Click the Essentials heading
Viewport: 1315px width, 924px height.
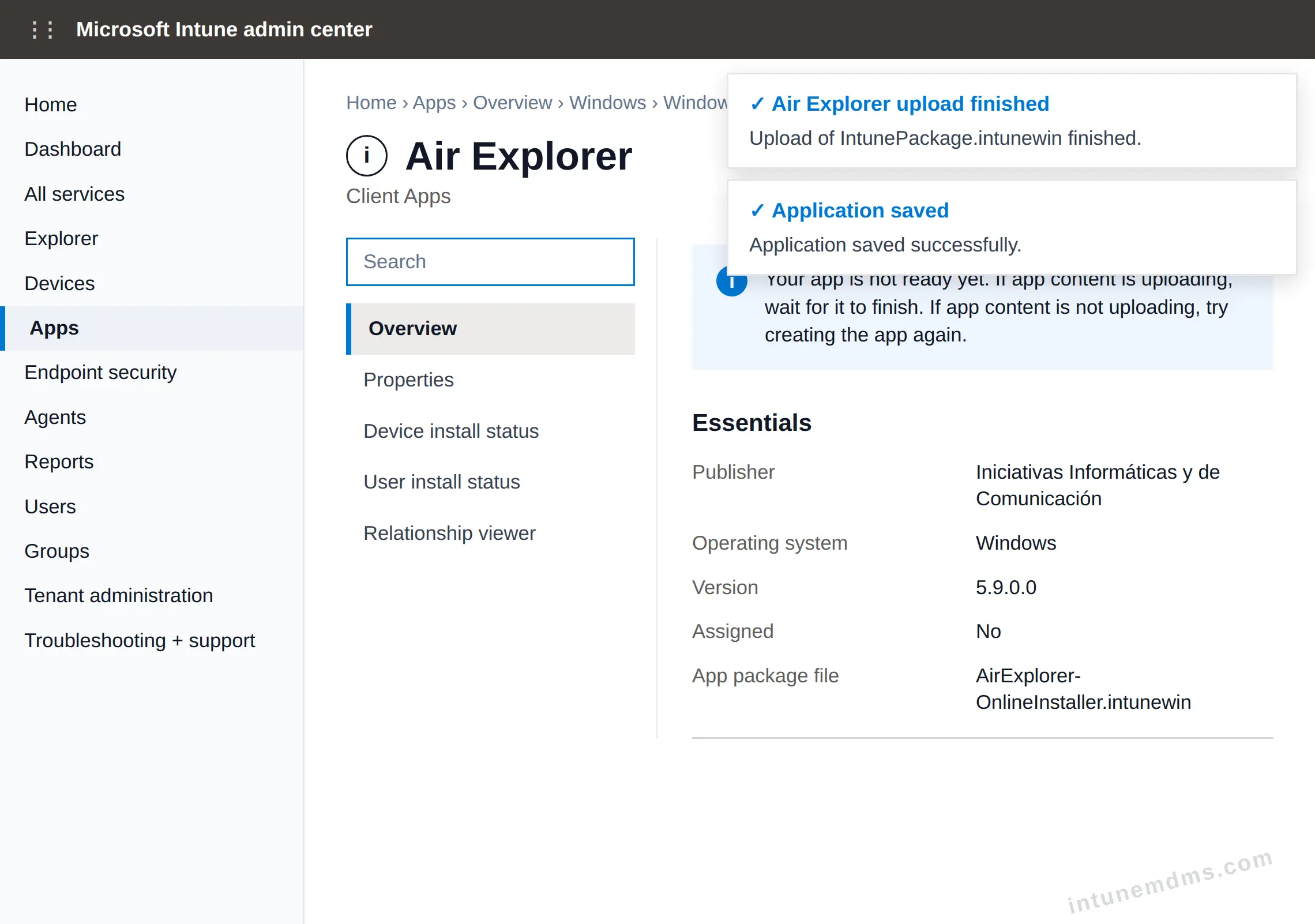coord(752,423)
